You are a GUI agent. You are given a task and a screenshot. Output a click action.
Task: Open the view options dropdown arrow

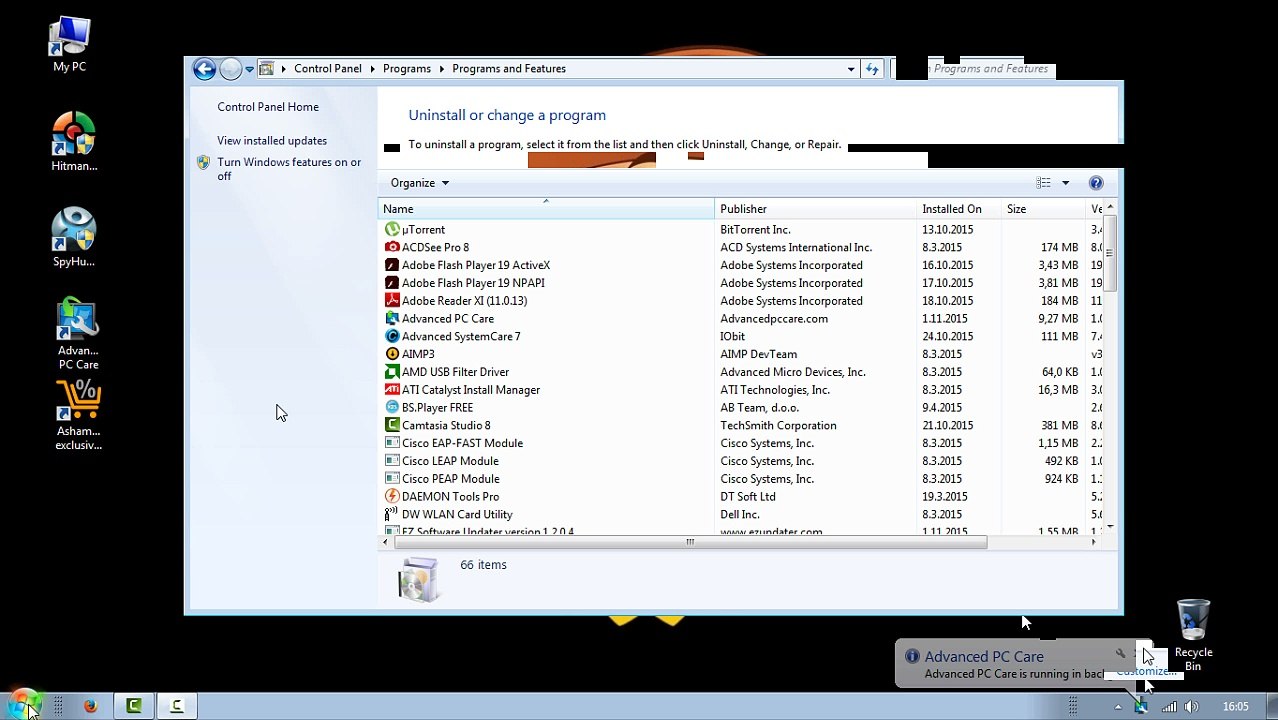click(x=1065, y=183)
